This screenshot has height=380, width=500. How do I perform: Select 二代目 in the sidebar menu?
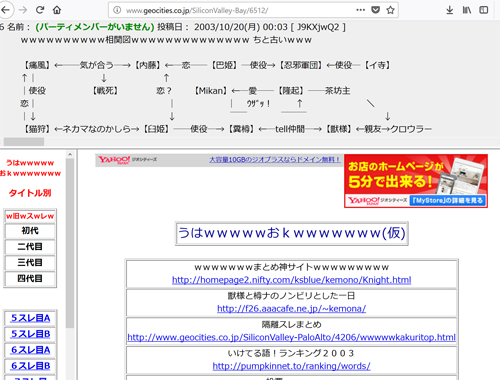(30, 247)
